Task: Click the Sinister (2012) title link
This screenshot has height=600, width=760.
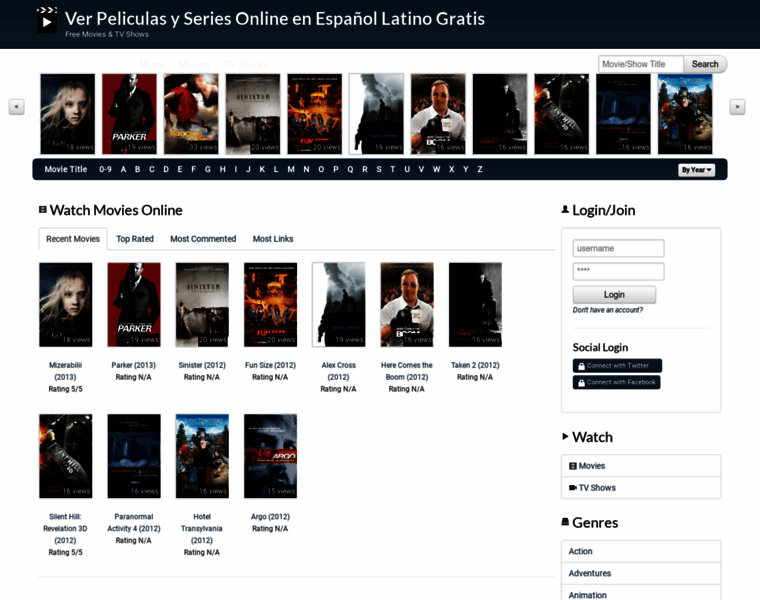Action: pyautogui.click(x=202, y=365)
